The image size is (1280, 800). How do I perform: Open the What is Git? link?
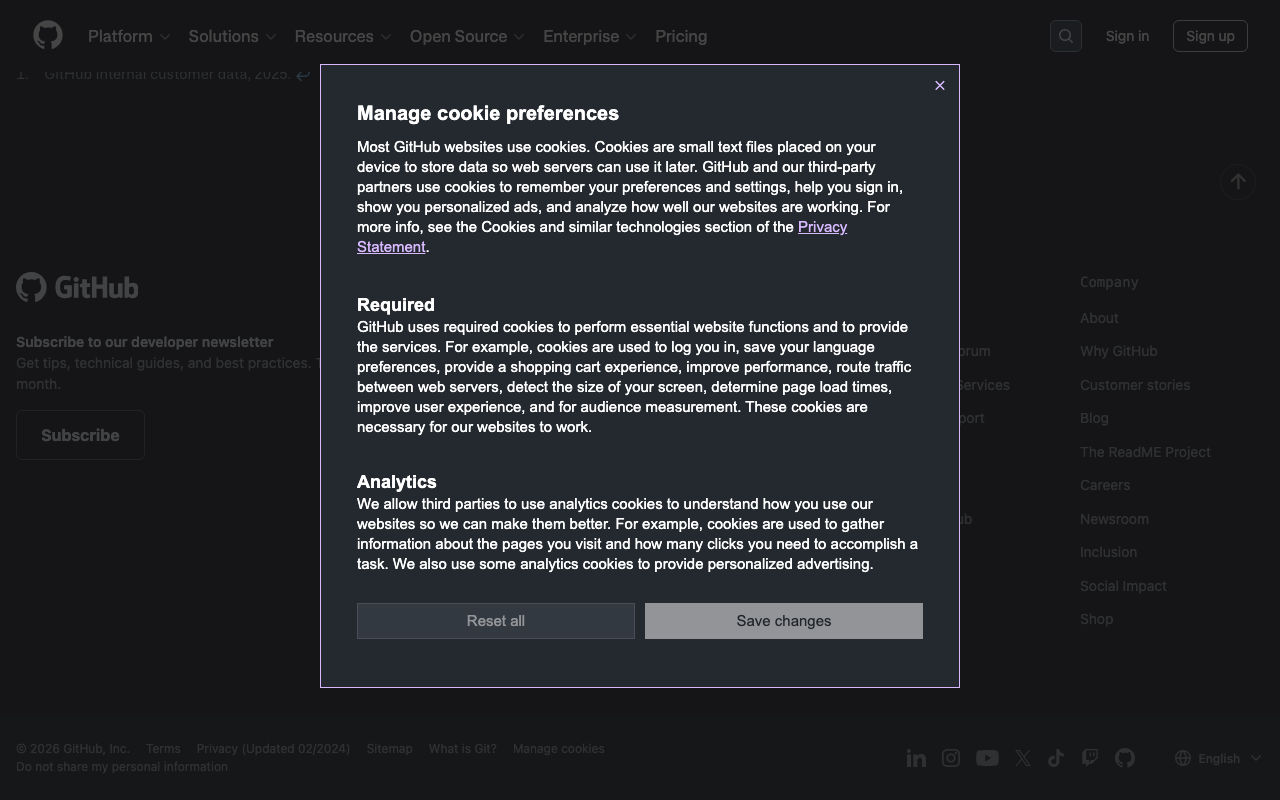pos(462,749)
